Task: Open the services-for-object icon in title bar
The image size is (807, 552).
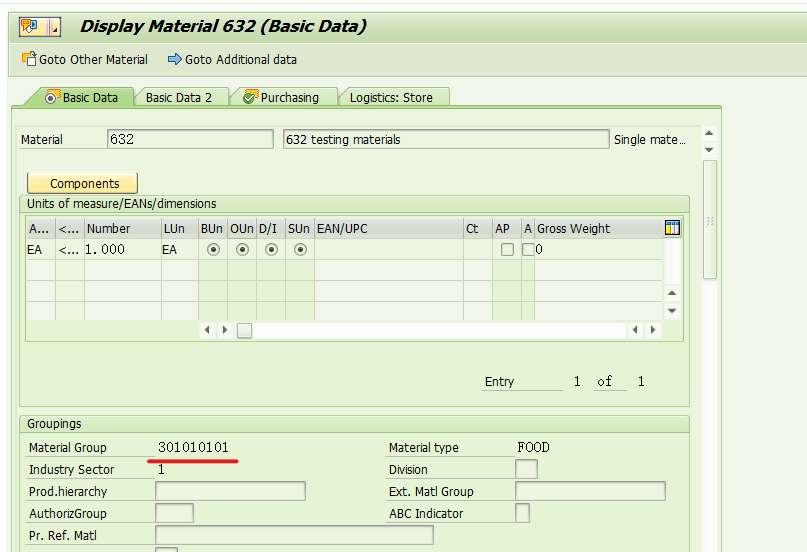Action: pos(31,26)
